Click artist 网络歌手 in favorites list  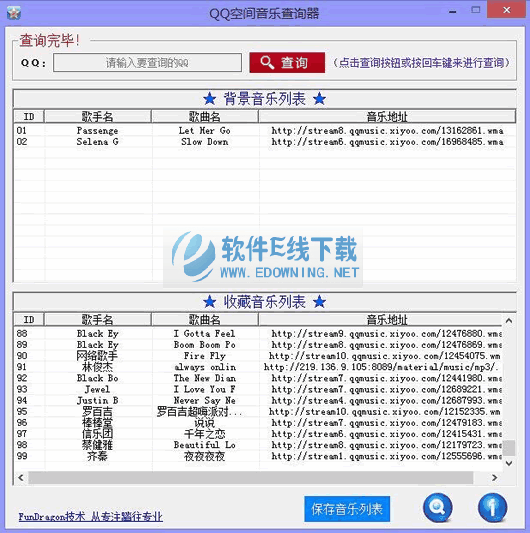[x=97, y=356]
